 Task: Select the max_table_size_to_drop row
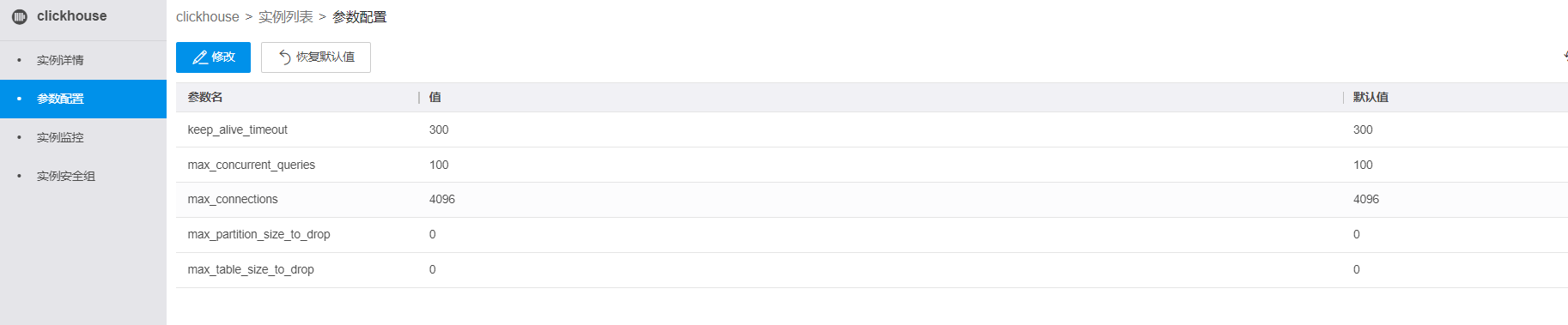pos(872,270)
